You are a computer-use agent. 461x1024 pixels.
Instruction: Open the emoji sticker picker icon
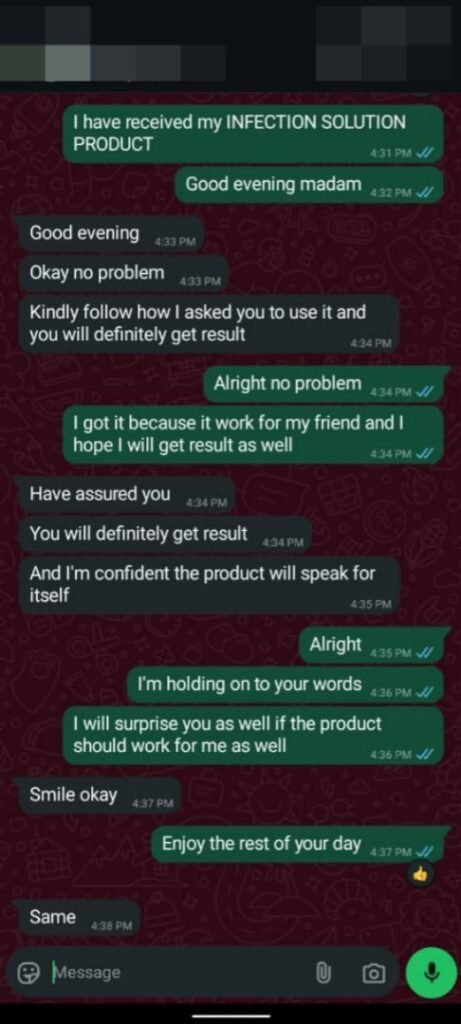28,974
